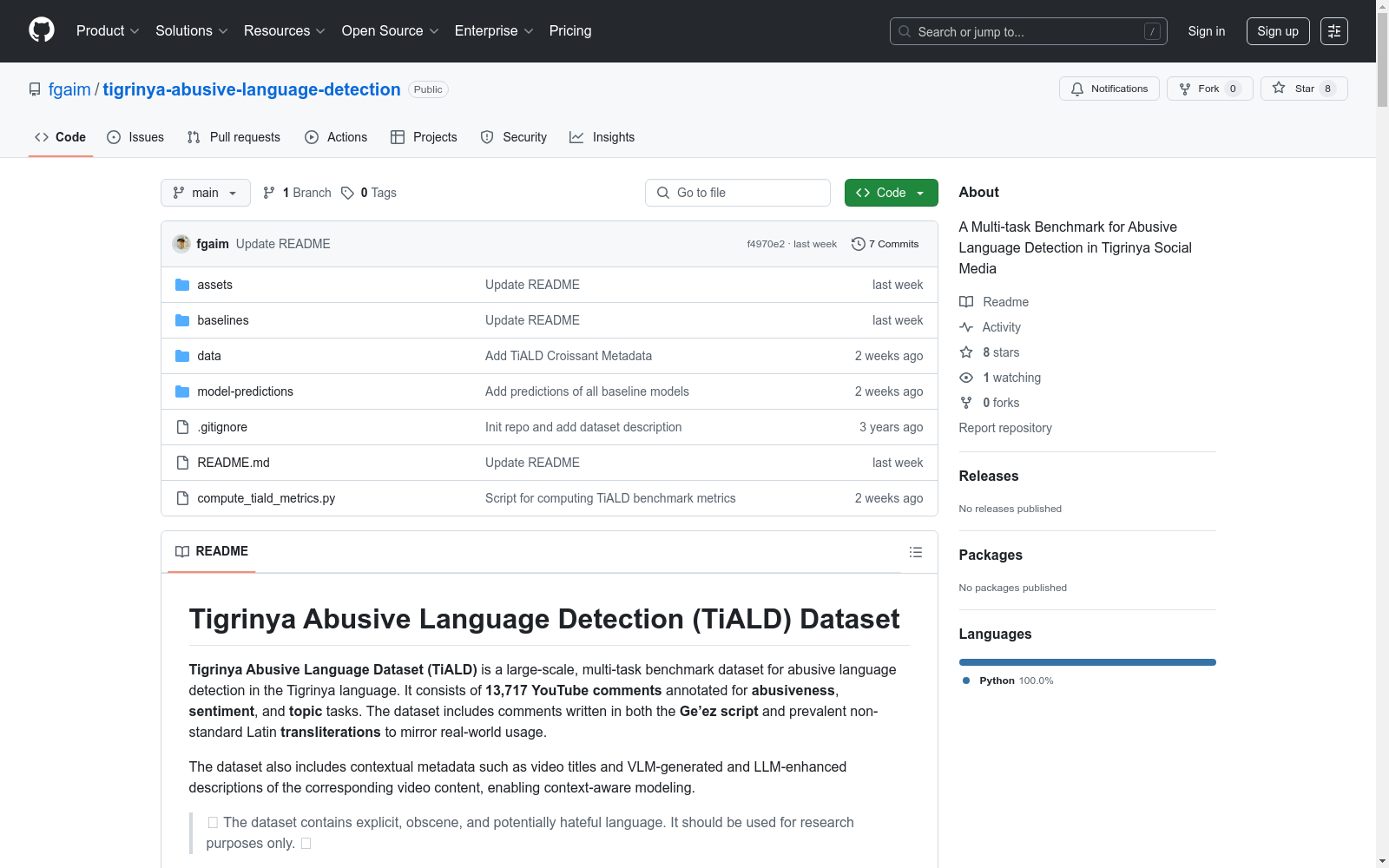Click the blue Python language dot
The image size is (1389, 868).
pos(966,681)
